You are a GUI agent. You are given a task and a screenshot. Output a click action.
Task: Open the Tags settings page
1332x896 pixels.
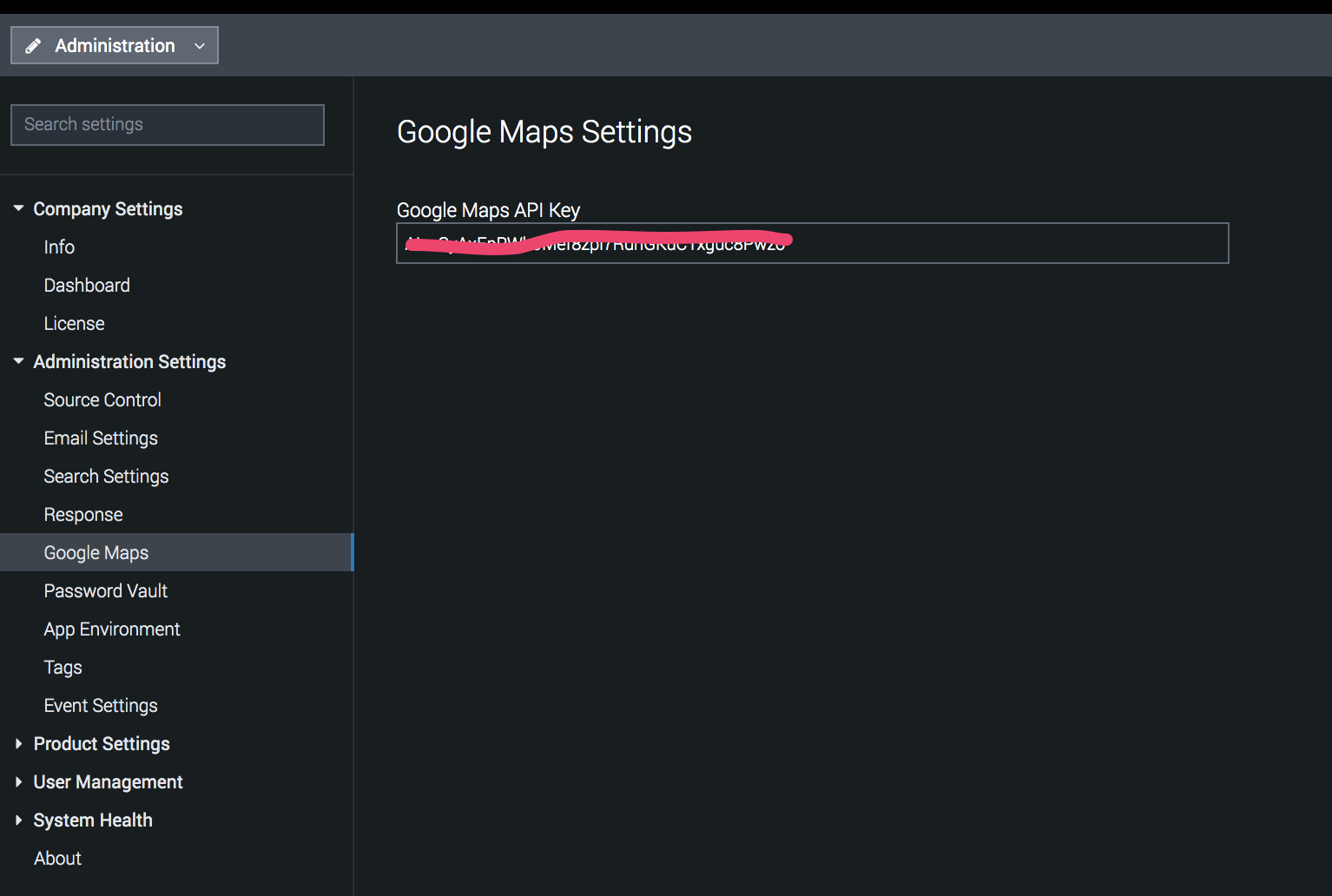click(63, 668)
